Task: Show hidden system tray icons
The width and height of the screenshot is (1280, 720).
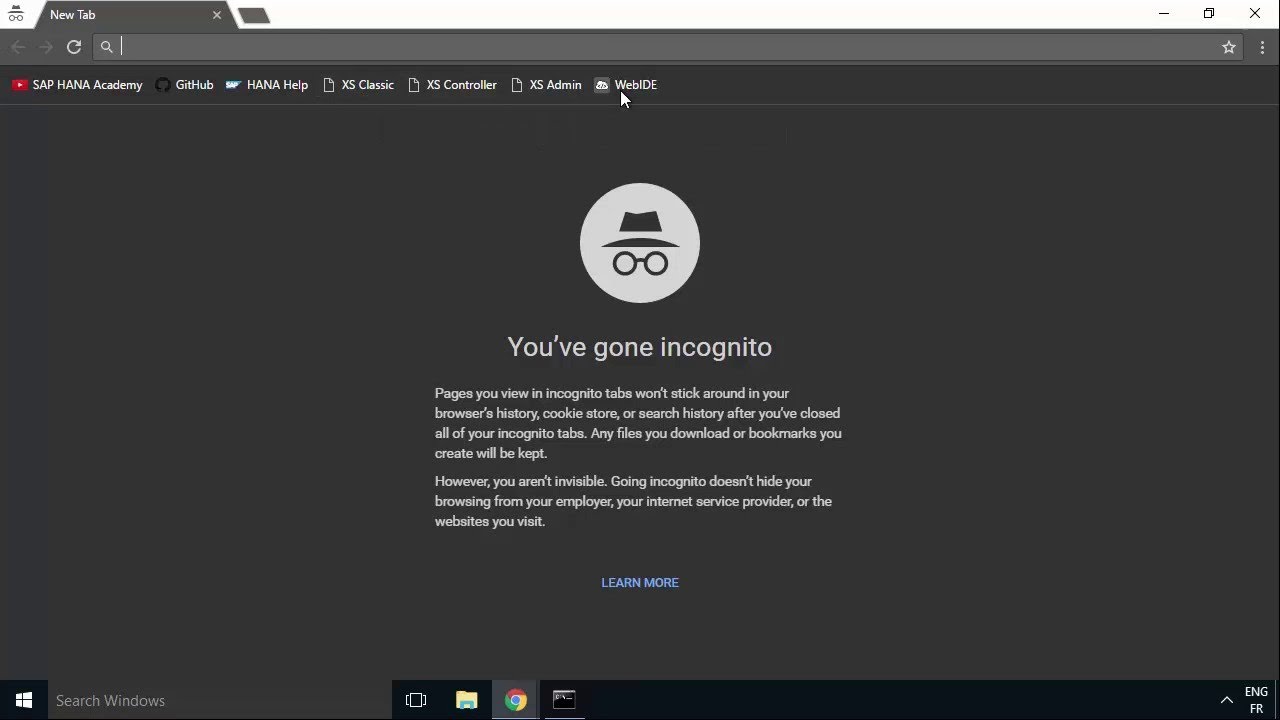Action: pyautogui.click(x=1226, y=700)
